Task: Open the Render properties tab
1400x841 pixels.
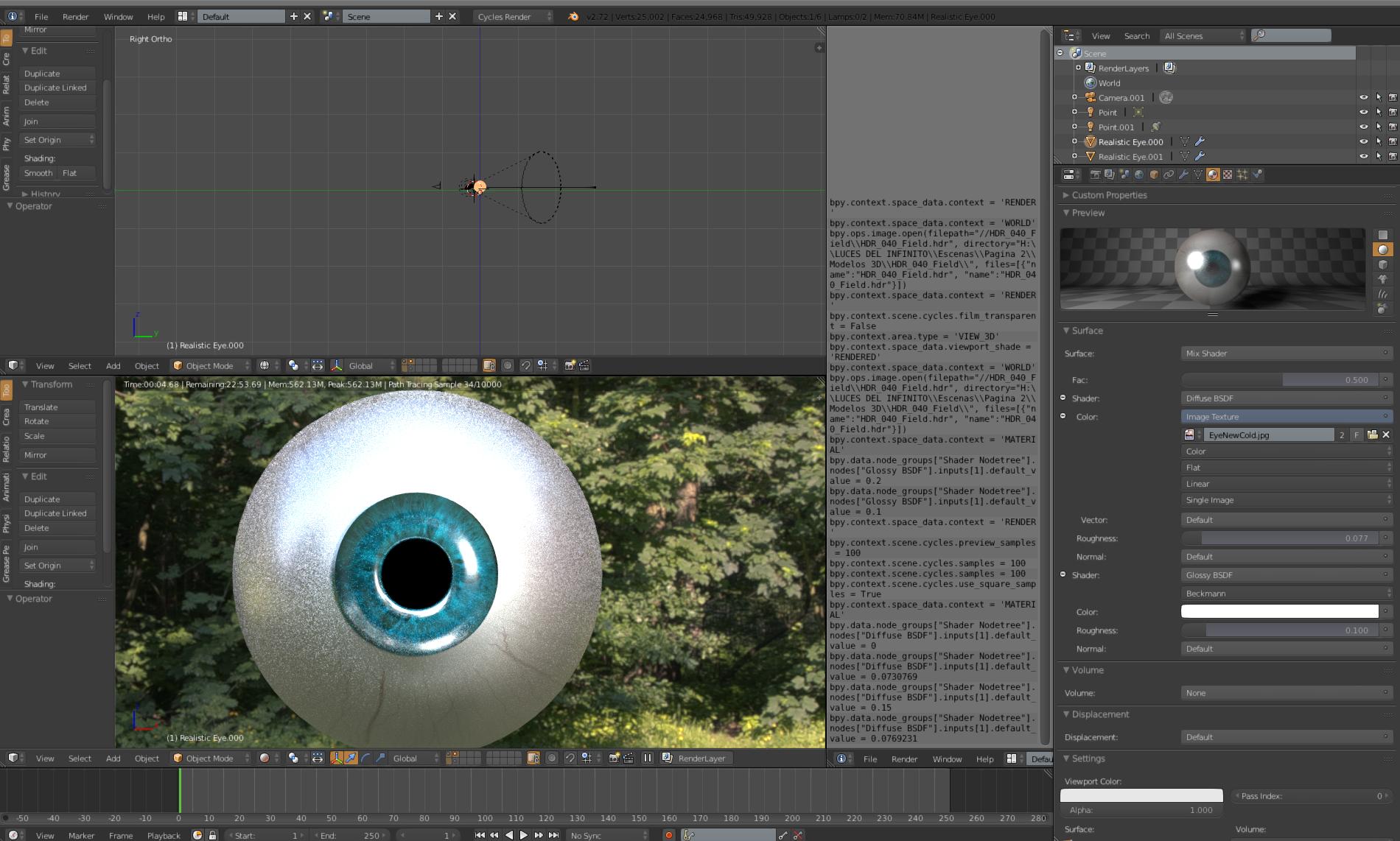Action: point(1095,175)
